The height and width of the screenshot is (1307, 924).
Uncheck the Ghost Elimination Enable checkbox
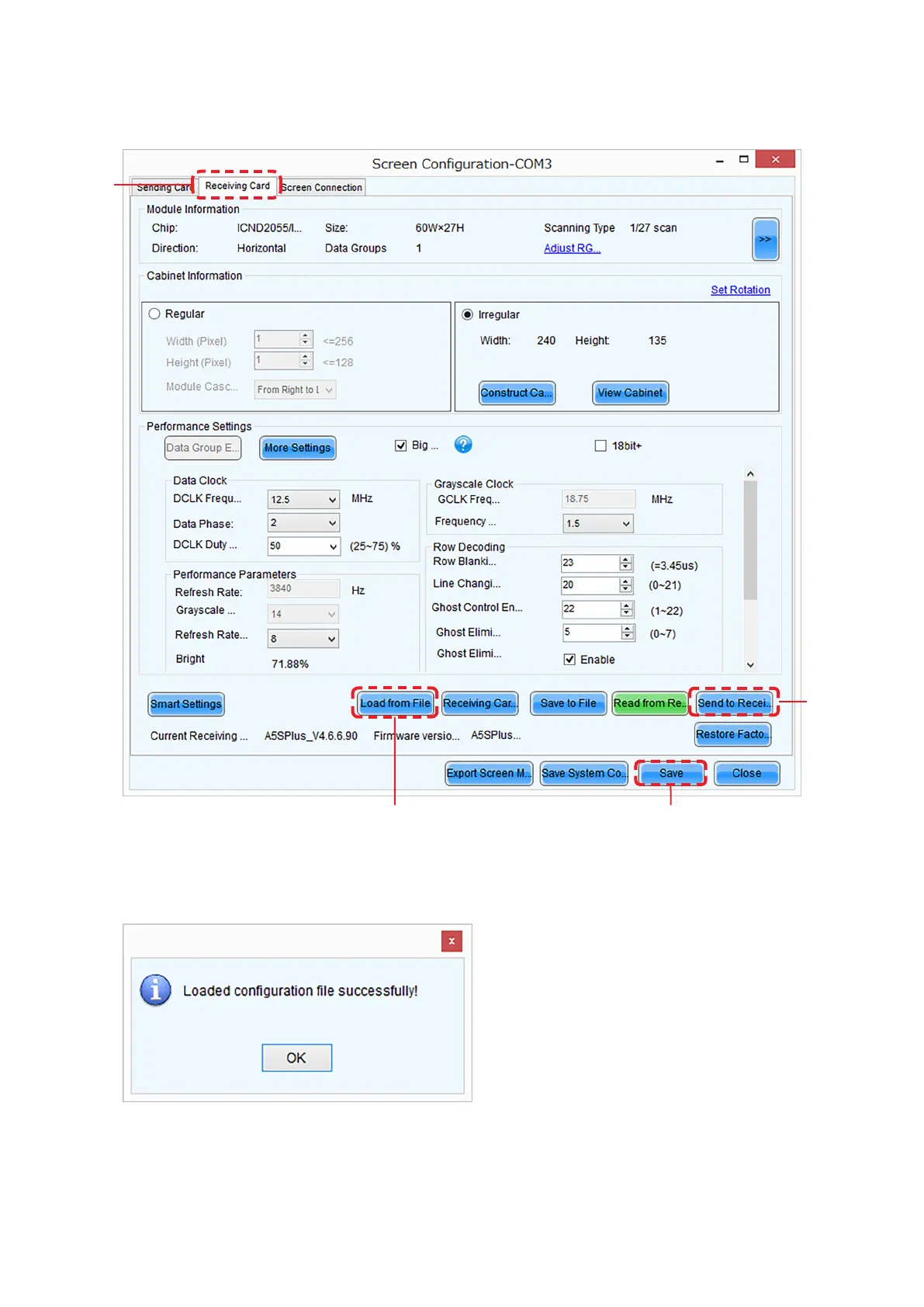click(x=569, y=659)
